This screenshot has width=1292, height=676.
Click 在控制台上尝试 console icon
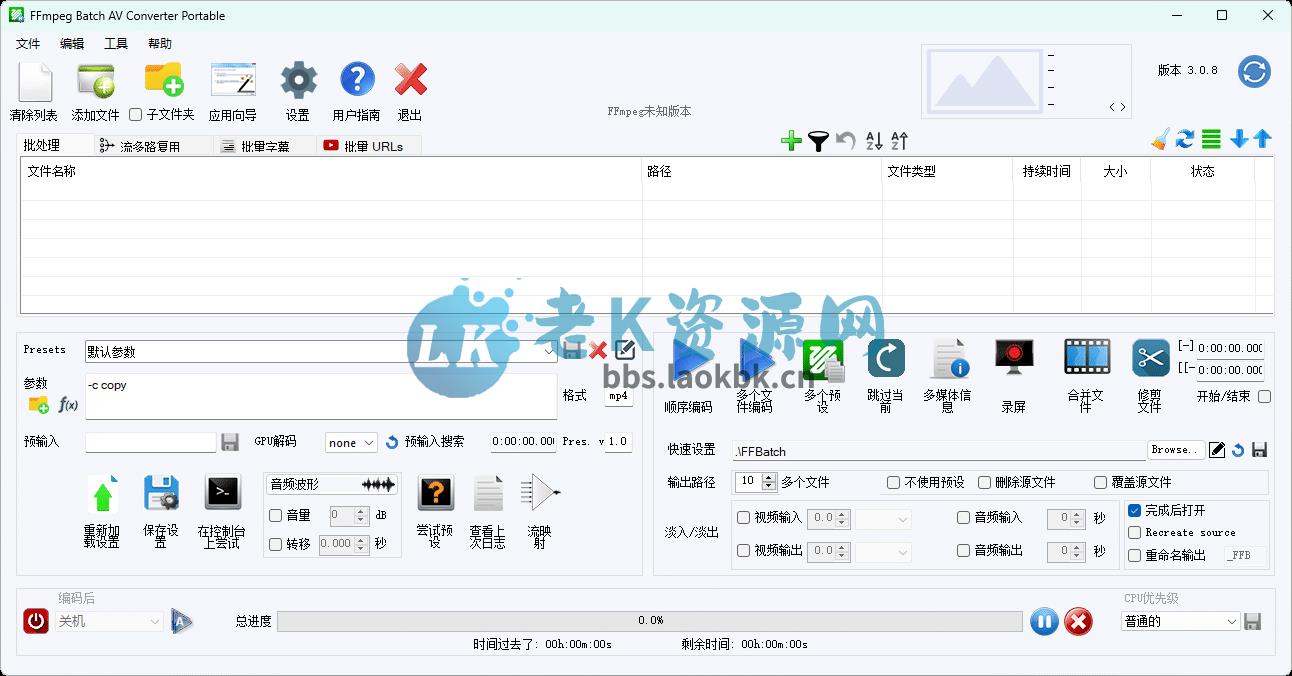222,493
